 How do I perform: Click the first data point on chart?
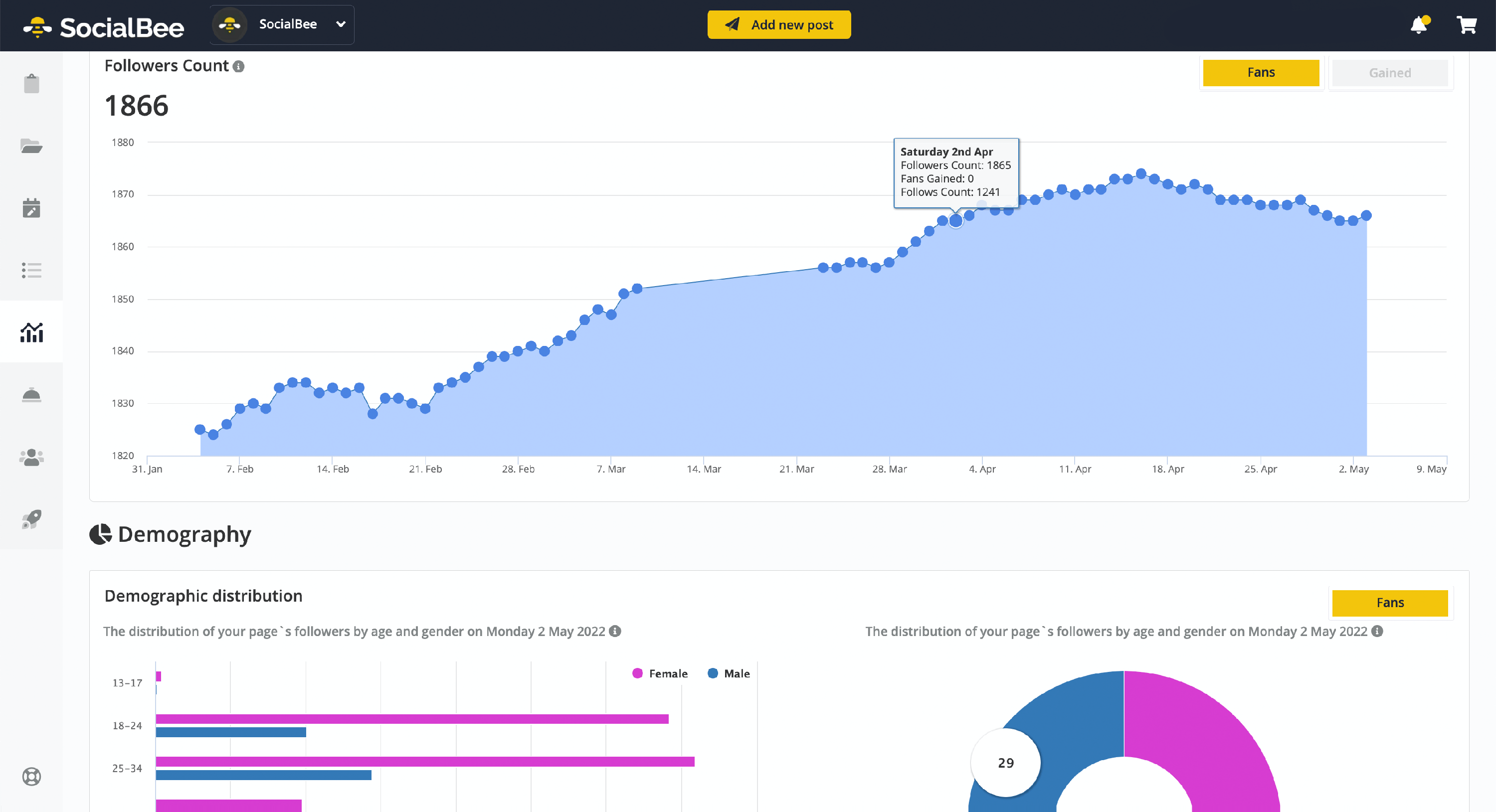click(x=200, y=430)
